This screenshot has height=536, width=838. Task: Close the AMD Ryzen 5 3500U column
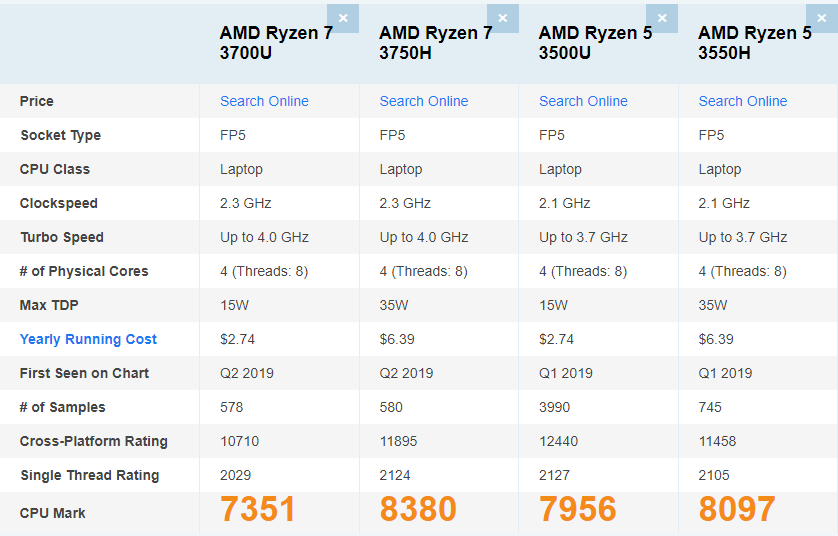662,18
